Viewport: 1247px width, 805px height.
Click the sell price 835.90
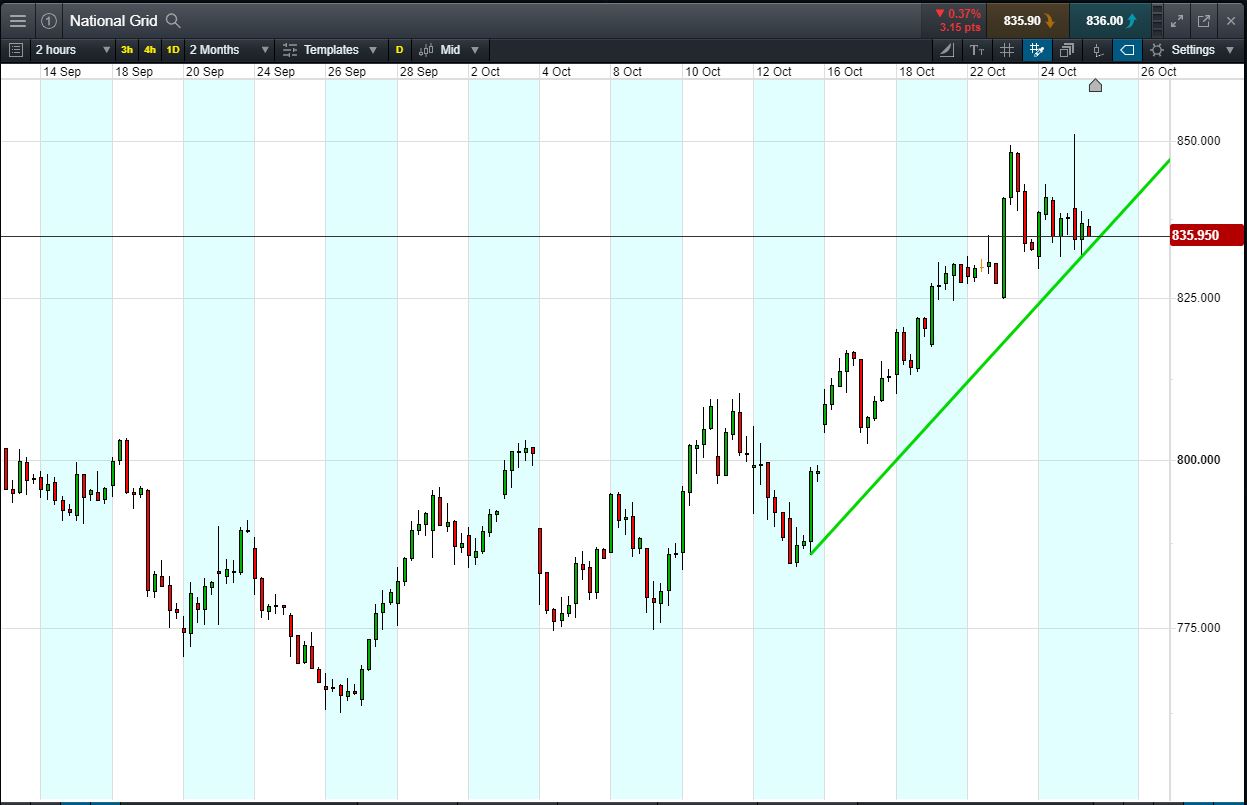point(1027,20)
